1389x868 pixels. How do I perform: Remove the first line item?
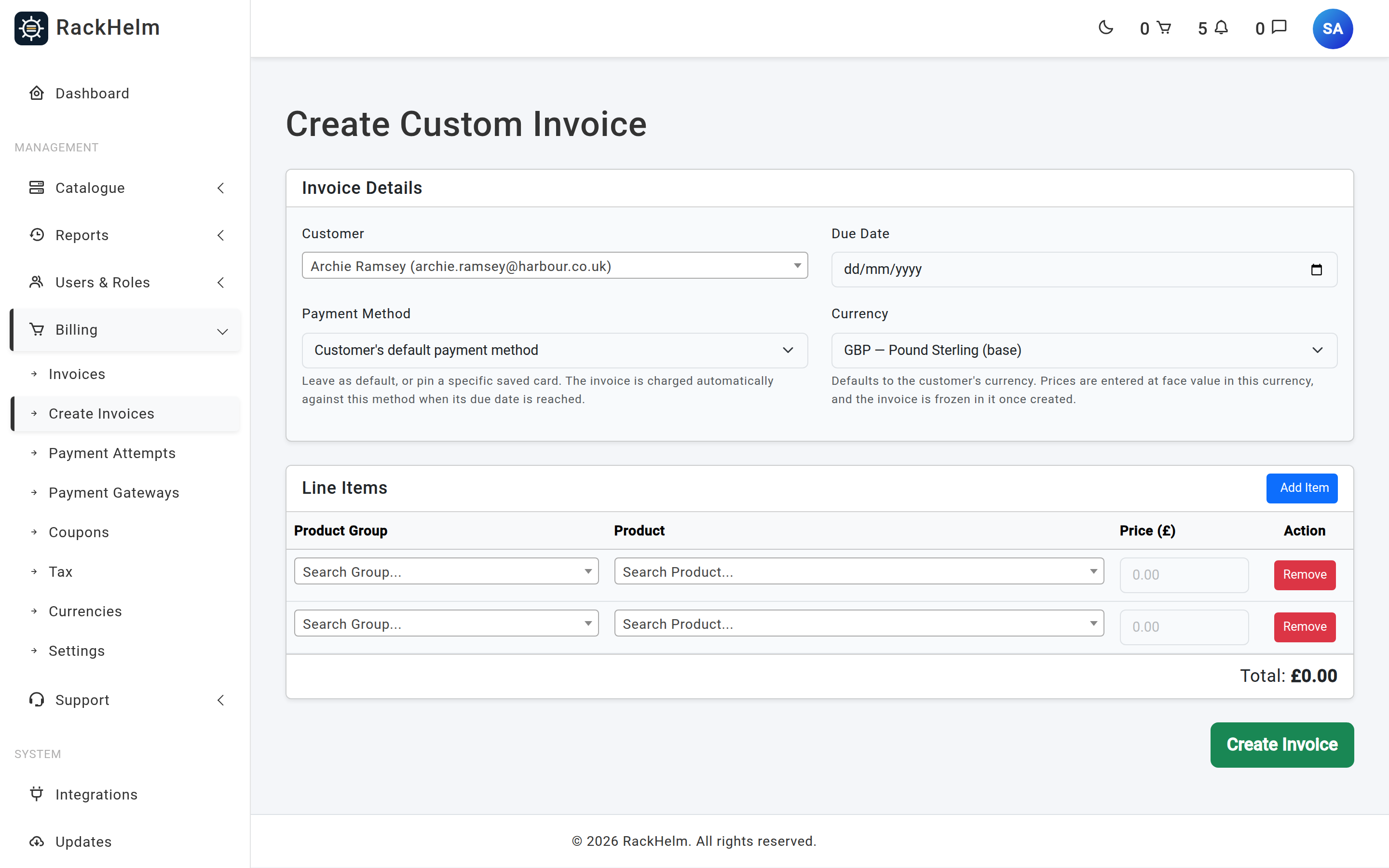point(1305,575)
